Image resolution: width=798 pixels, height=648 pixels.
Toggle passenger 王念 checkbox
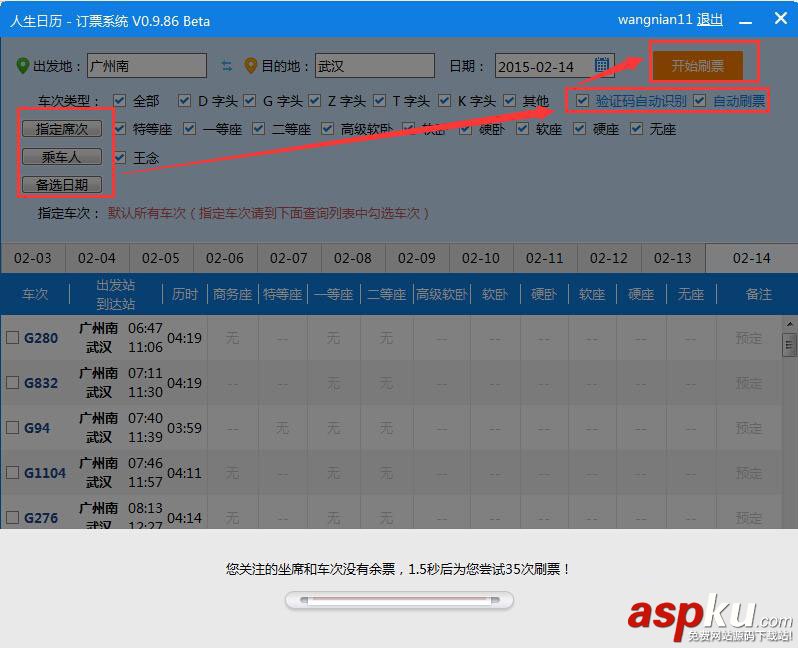tap(120, 157)
